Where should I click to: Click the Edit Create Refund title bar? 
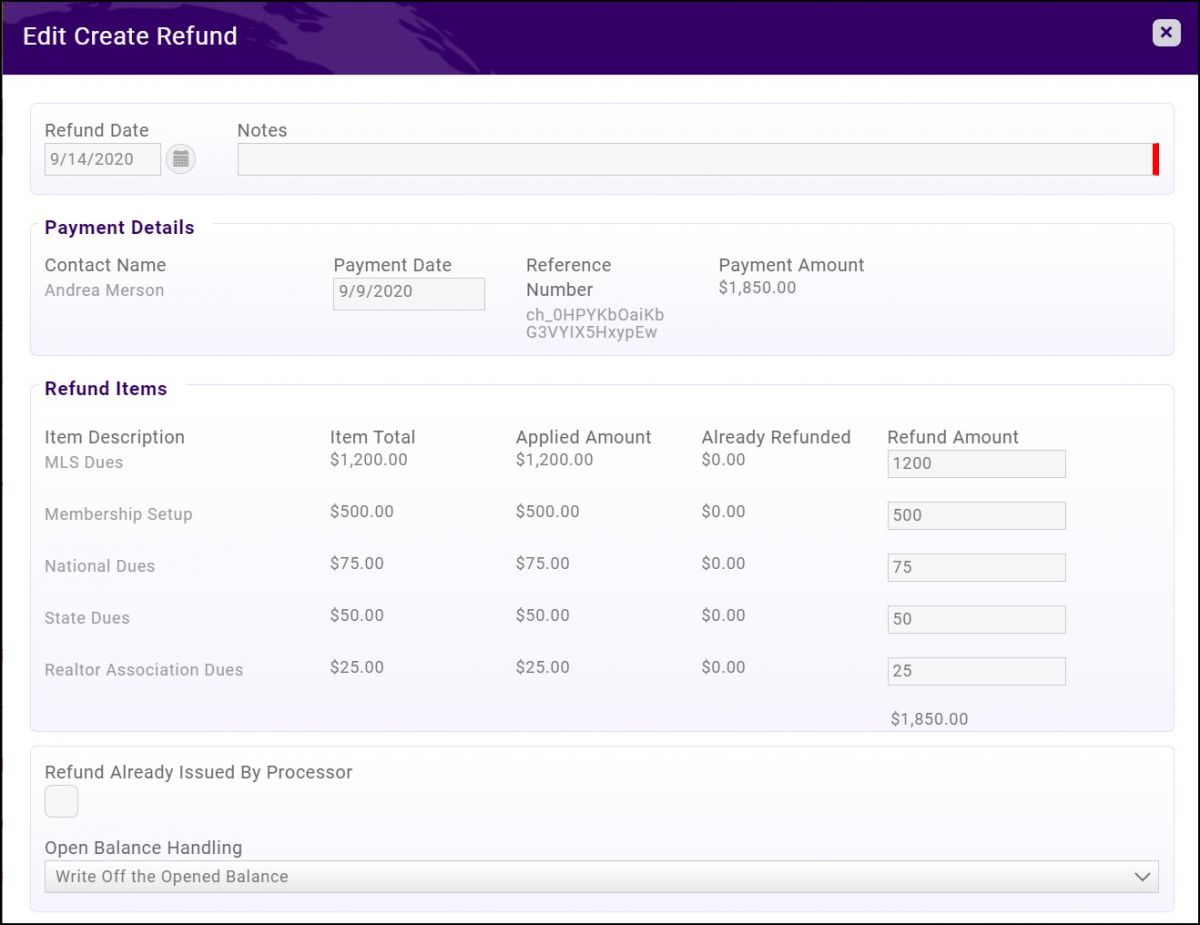click(x=130, y=36)
